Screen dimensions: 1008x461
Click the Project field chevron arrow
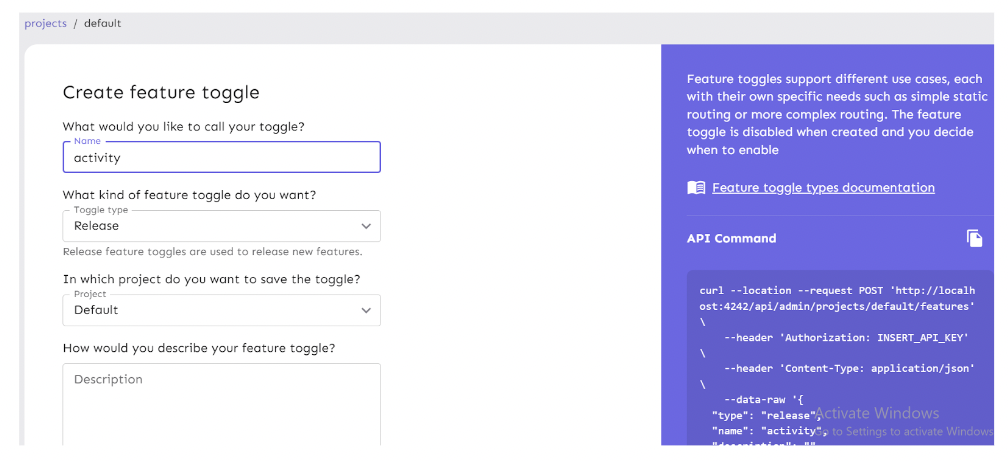(x=365, y=310)
